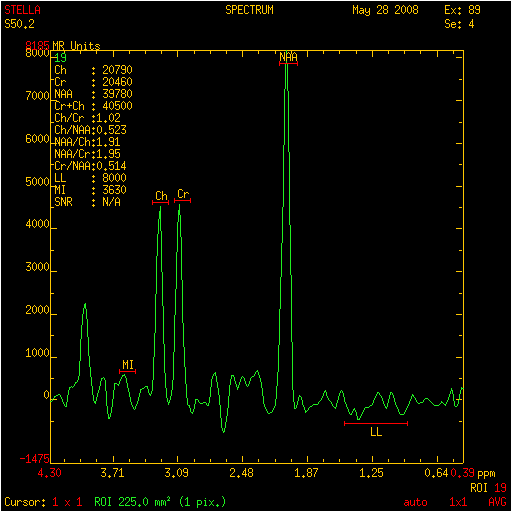Select the Ch peak range marker
Viewport: 512px width, 512px height.
click(160, 202)
